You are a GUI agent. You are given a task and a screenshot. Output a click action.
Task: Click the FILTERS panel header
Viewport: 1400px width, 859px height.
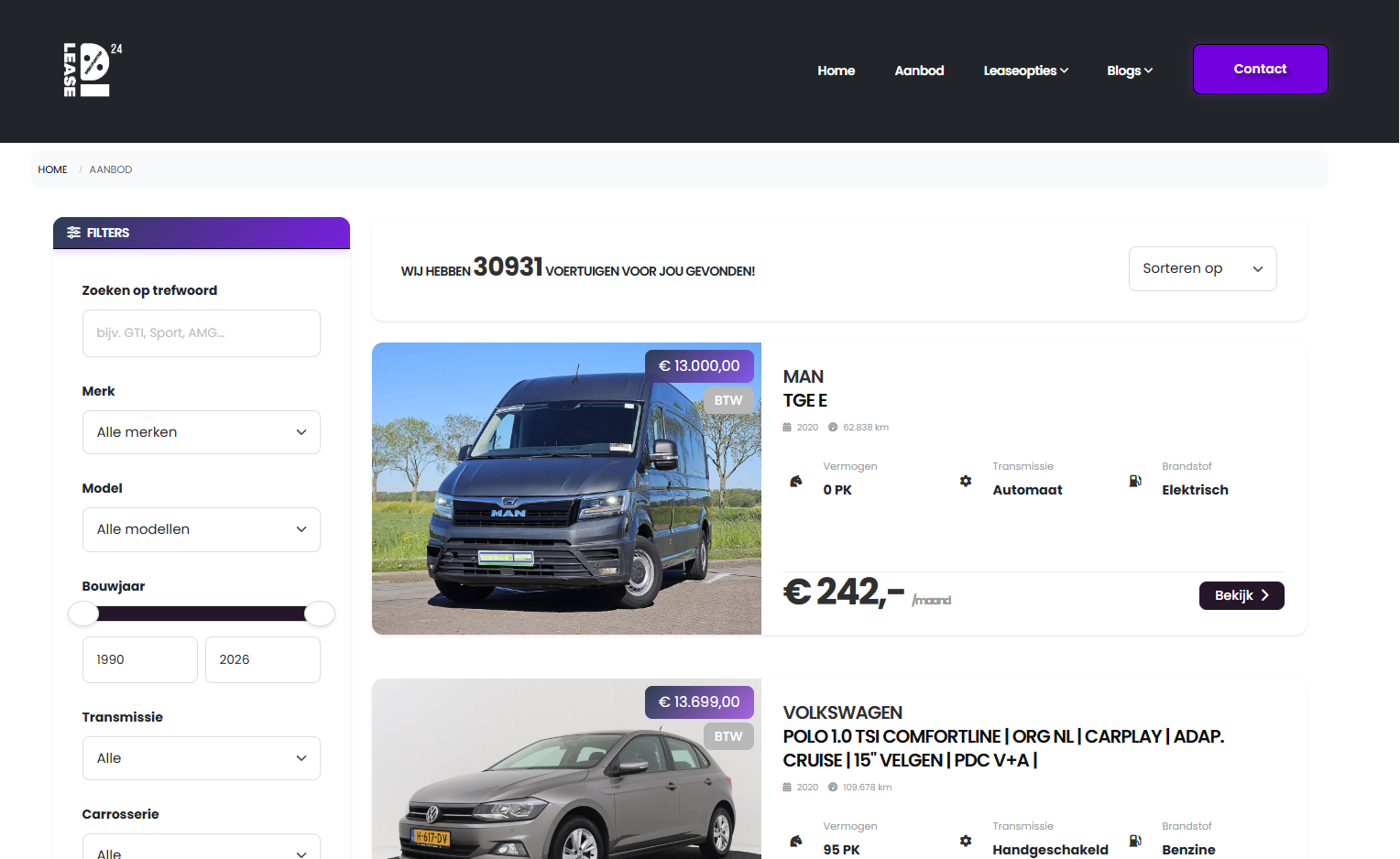click(x=202, y=233)
